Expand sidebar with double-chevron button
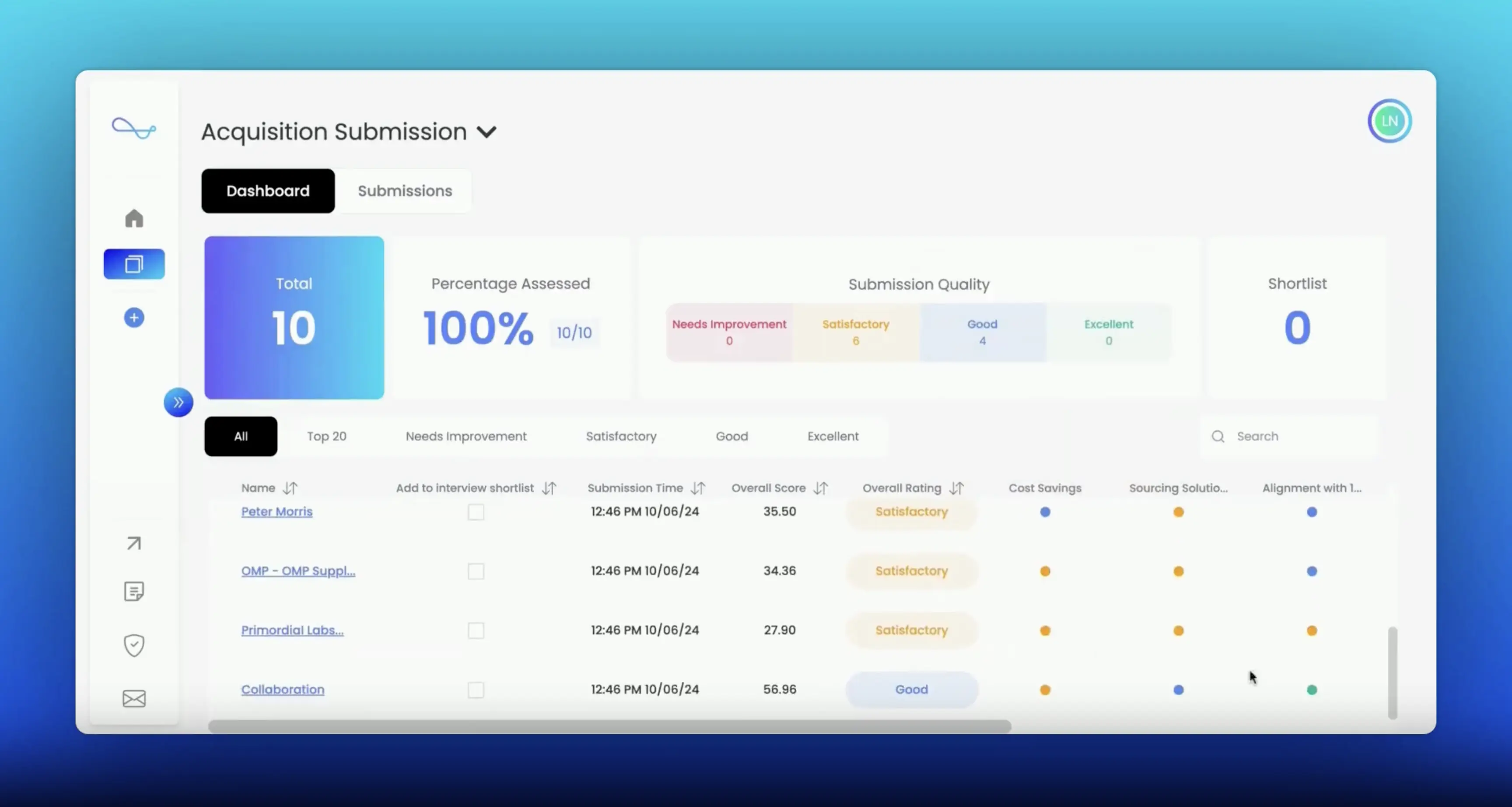Screen dimensions: 1512x807 click(178, 402)
